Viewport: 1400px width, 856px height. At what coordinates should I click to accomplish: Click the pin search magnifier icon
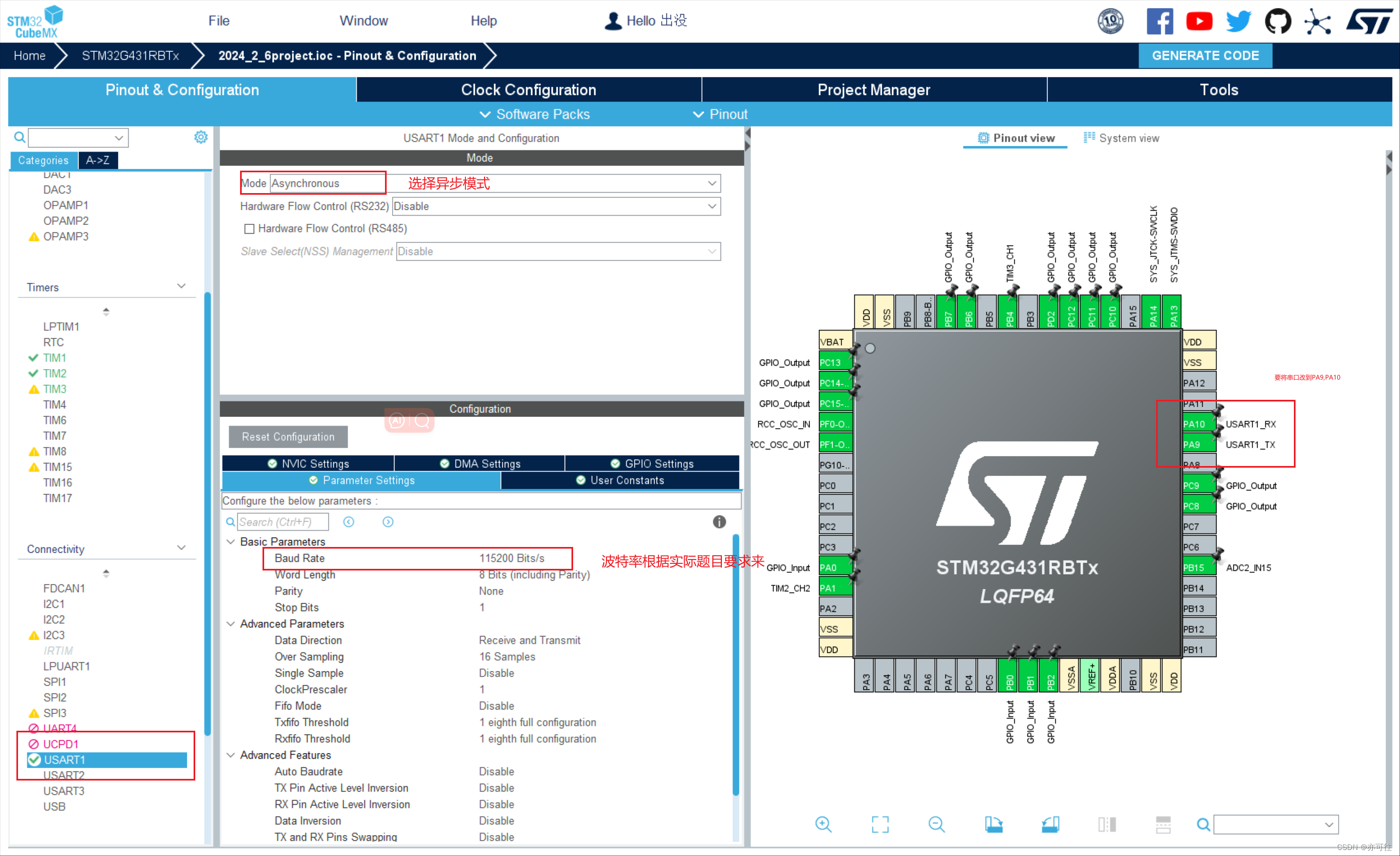pyautogui.click(x=1203, y=824)
